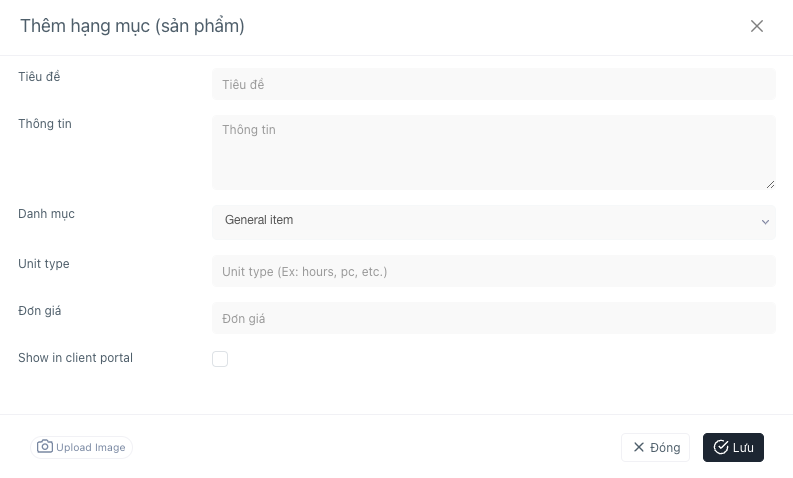Click the Show in client portal label
The image size is (793, 478).
pos(75,358)
